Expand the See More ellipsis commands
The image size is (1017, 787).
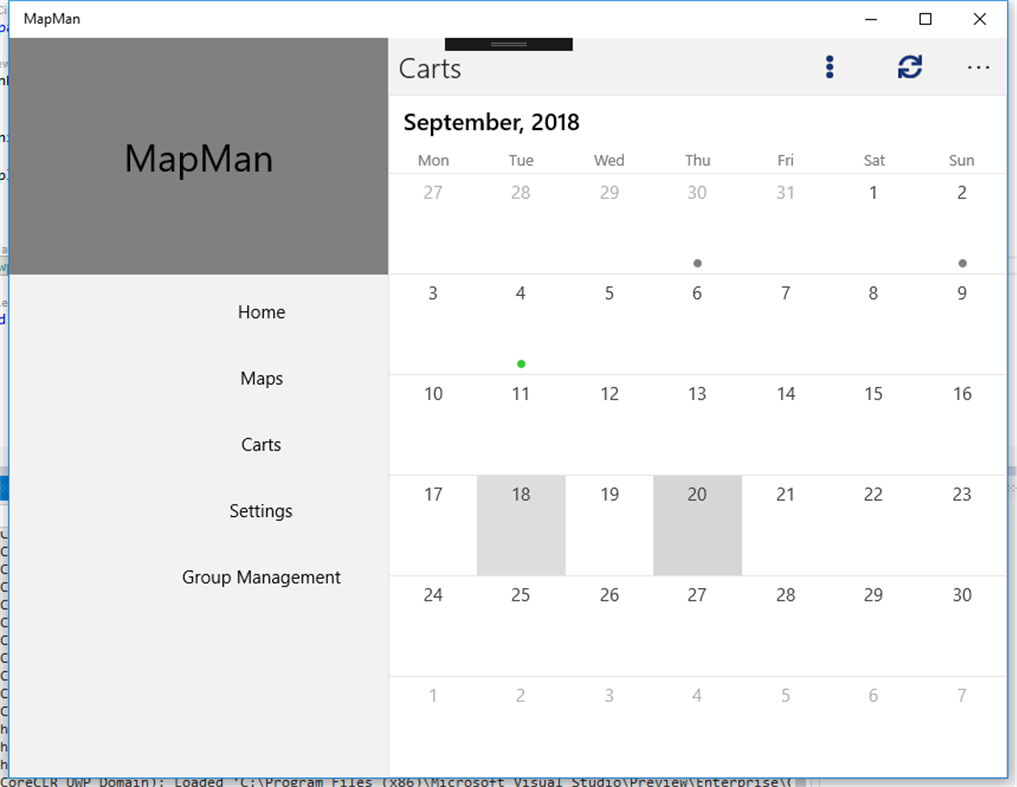pos(978,66)
